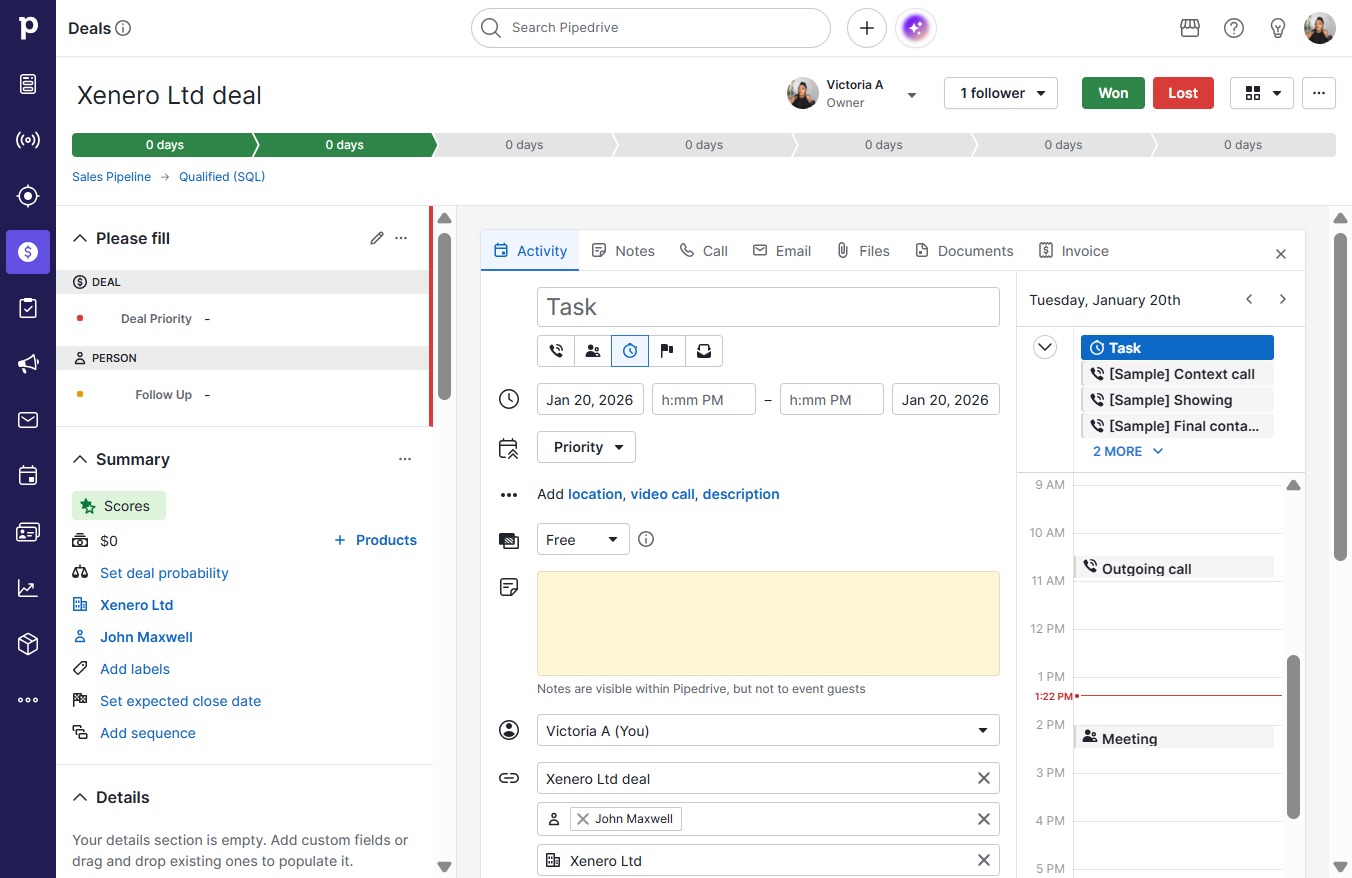Open the Products box icon in the sidebar
Image resolution: width=1352 pixels, height=878 pixels.
click(28, 644)
